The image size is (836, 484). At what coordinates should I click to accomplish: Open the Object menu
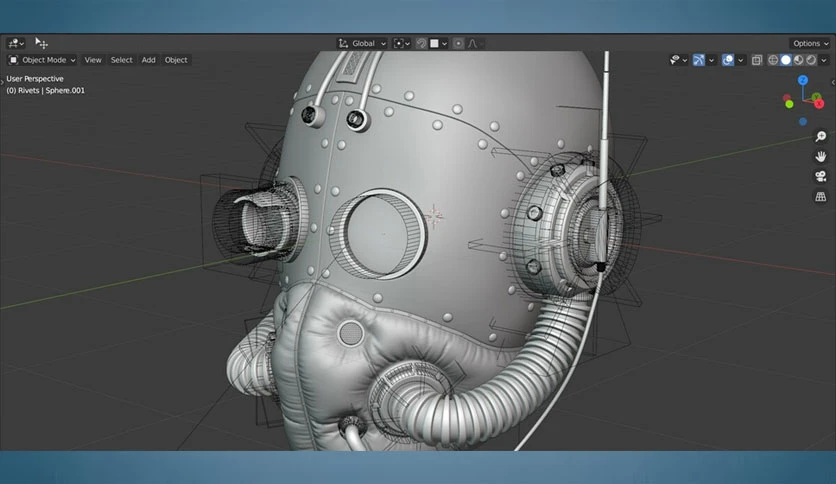(176, 60)
